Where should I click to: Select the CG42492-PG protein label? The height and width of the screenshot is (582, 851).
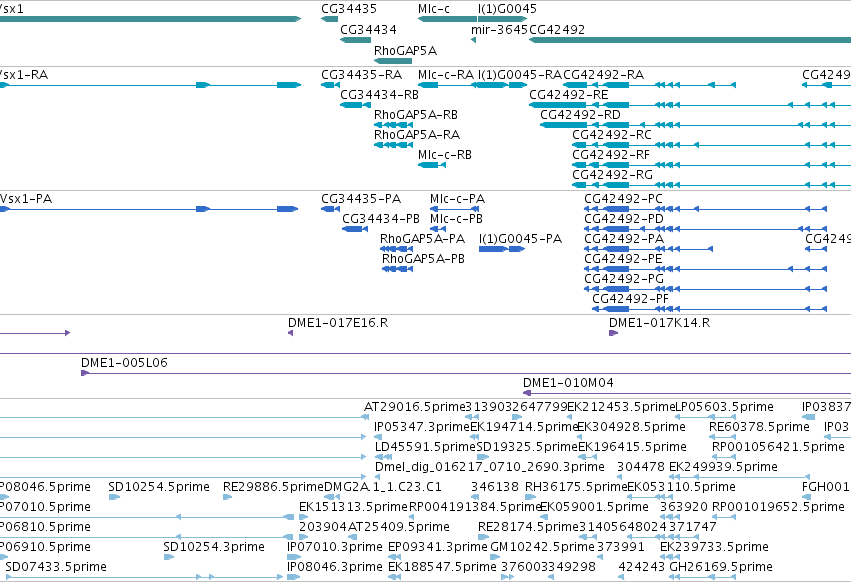(x=624, y=279)
